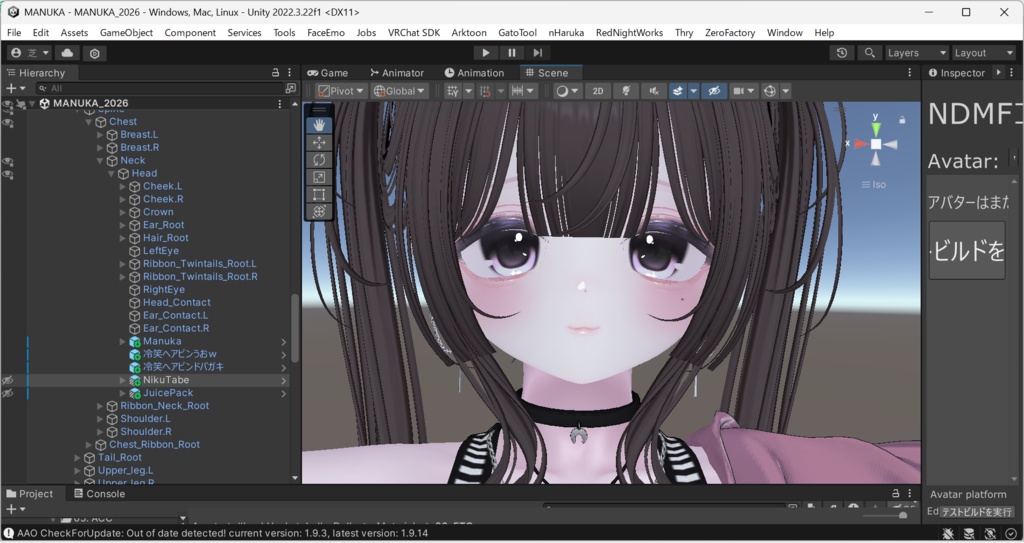Open scene camera settings dropdown
Image resolution: width=1024 pixels, height=543 pixels.
click(743, 91)
